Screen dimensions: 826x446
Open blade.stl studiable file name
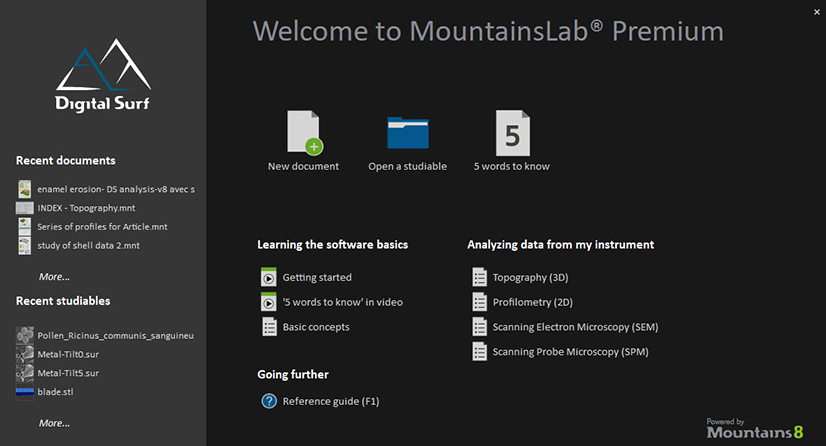pyautogui.click(x=55, y=392)
